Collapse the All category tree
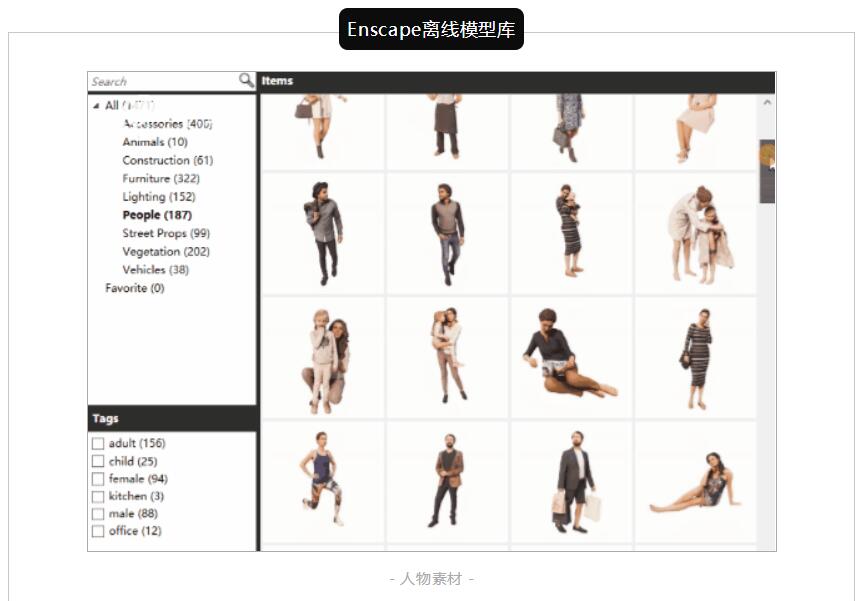This screenshot has height=601, width=862. [x=96, y=106]
